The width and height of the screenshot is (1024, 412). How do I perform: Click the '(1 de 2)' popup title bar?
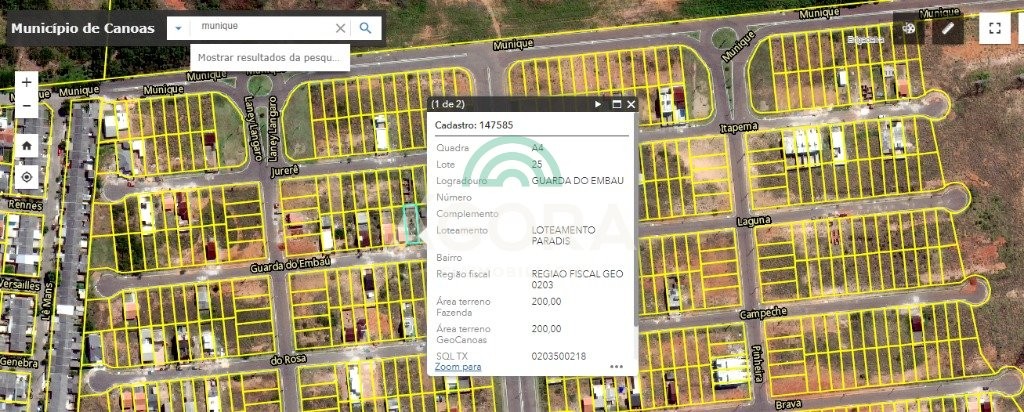[x=500, y=104]
